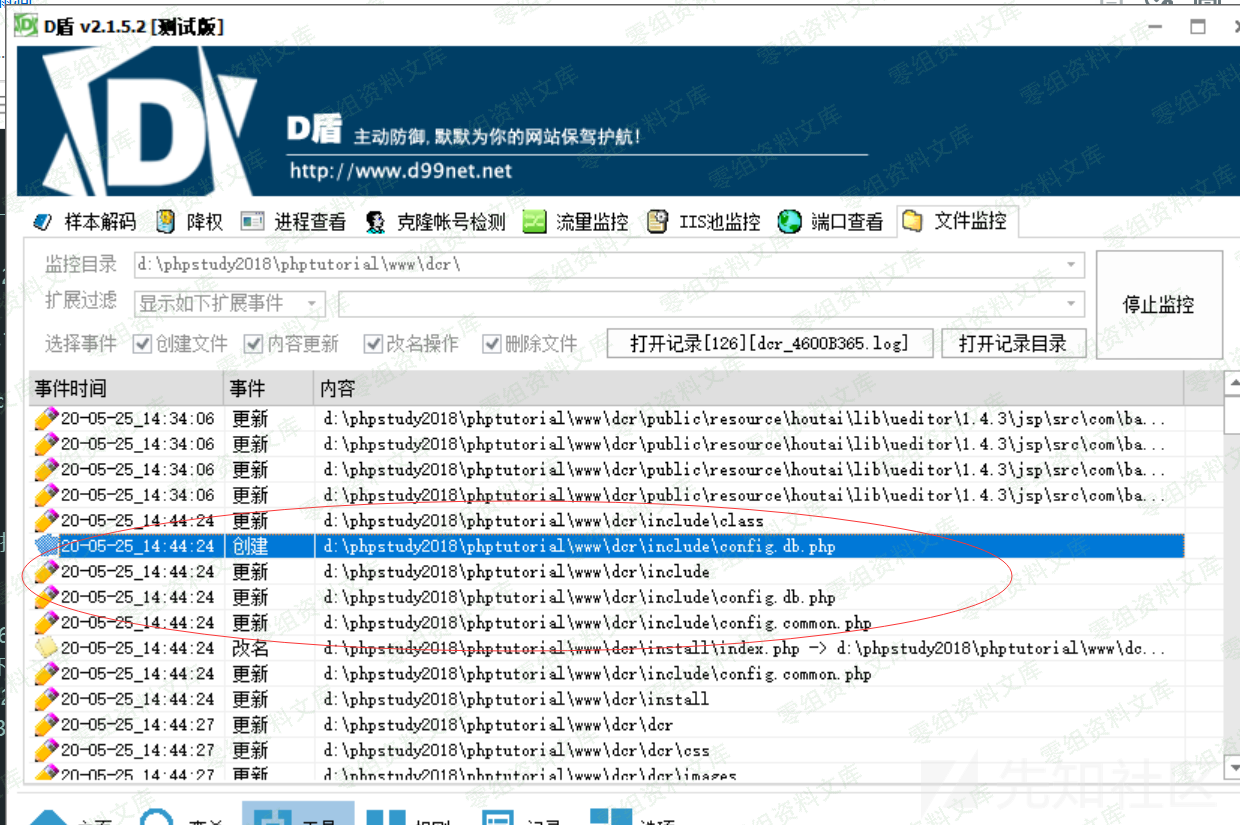Select the 改名 install\index.php event row

600,648
